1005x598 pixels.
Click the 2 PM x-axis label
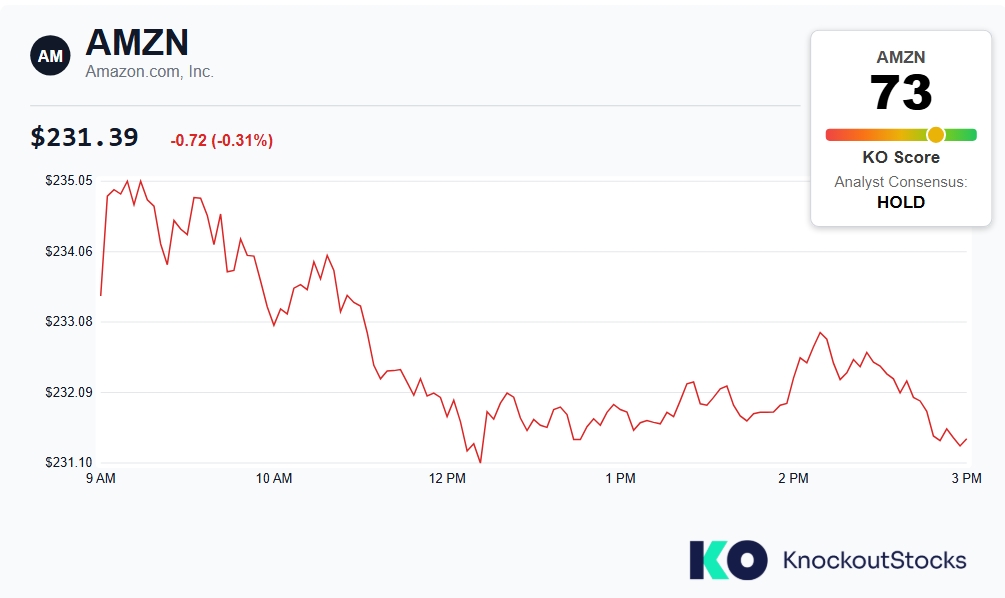pos(793,478)
